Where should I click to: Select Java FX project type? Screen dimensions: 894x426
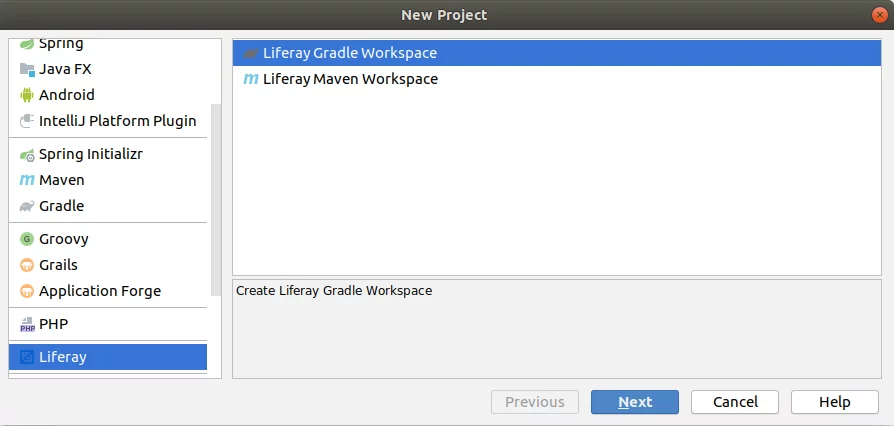[108, 70]
